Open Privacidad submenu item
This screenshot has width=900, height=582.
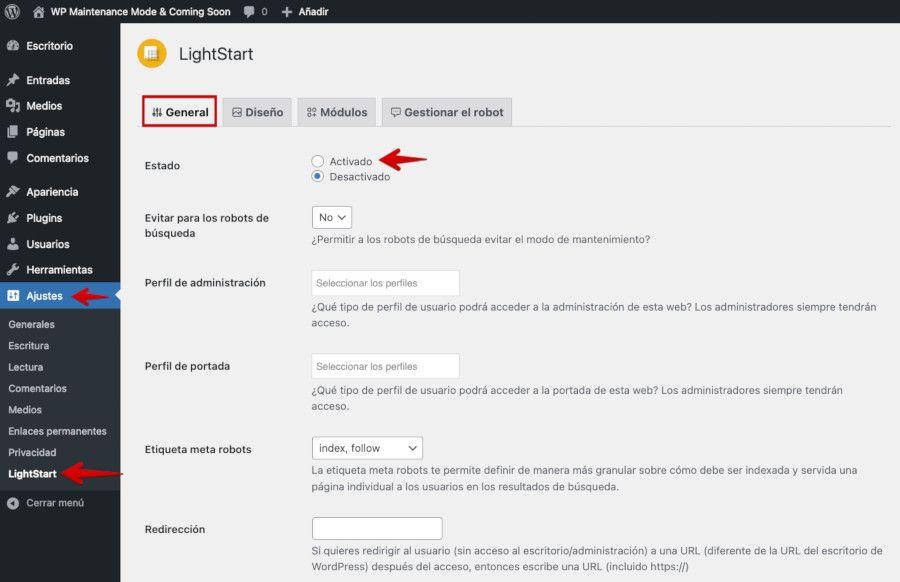pos(32,452)
